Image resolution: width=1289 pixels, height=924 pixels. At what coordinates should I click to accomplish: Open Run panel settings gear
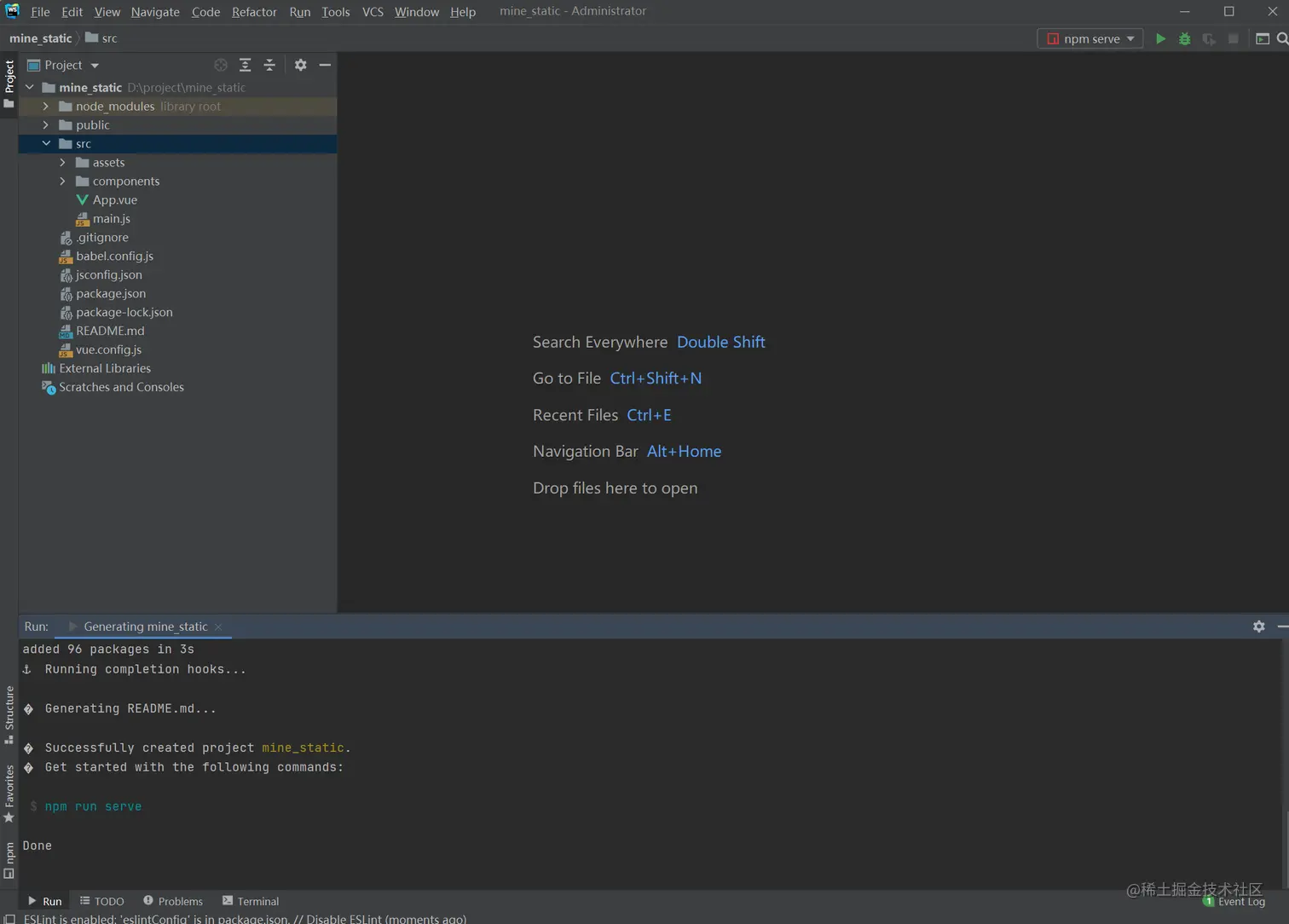coord(1258,627)
